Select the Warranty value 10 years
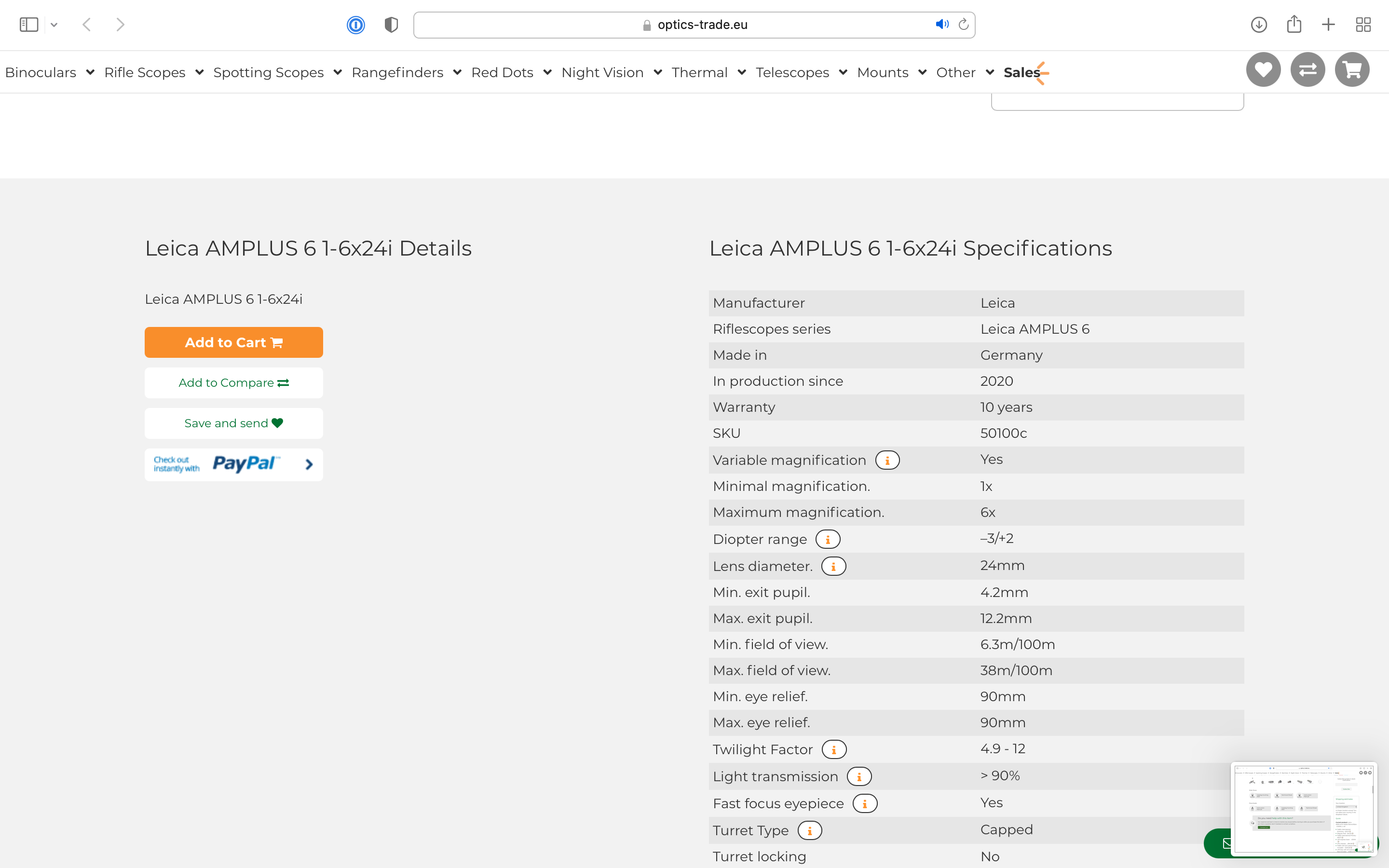This screenshot has height=868, width=1389. 1006,407
